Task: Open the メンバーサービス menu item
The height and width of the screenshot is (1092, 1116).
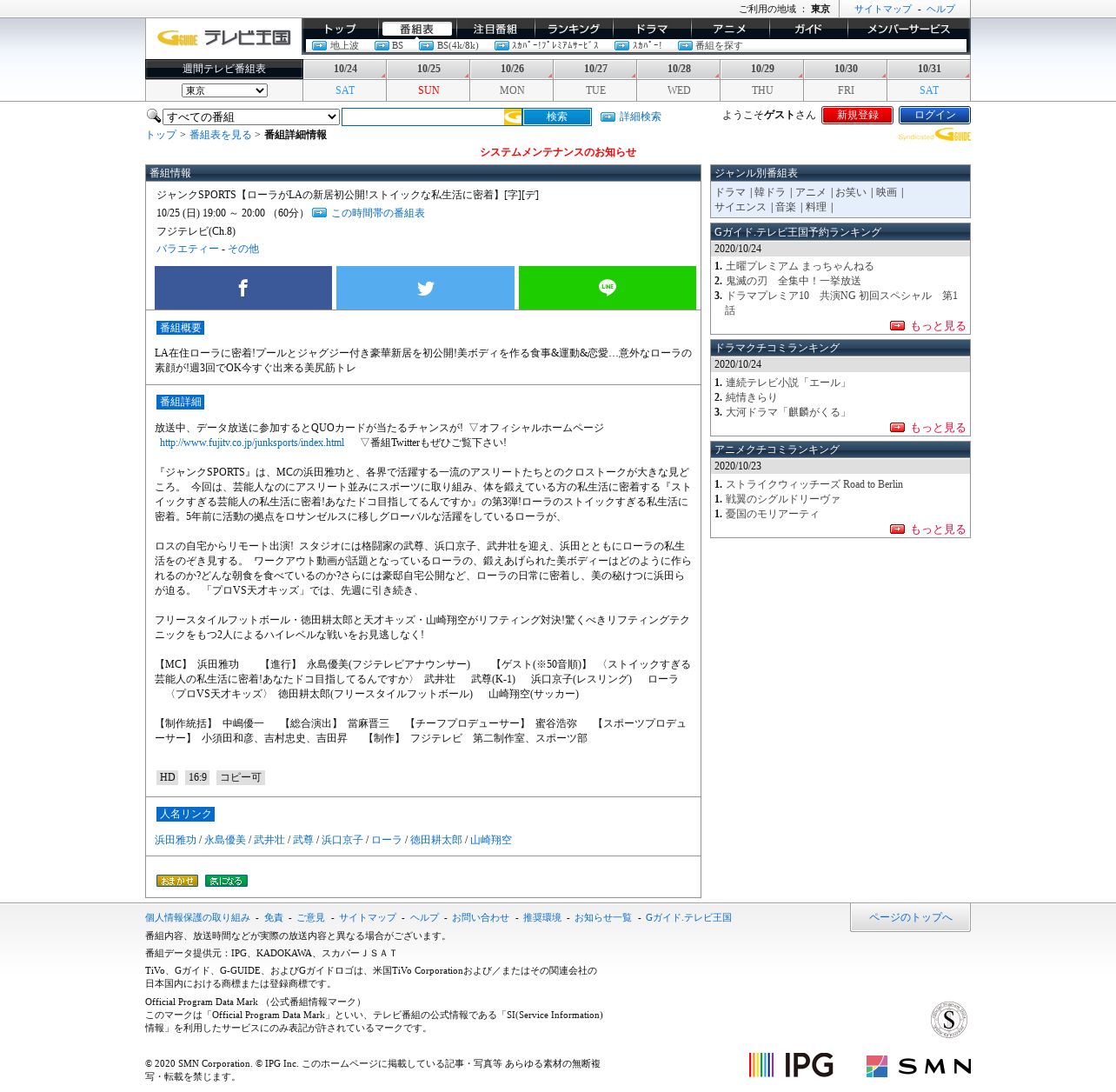Action: [x=909, y=29]
